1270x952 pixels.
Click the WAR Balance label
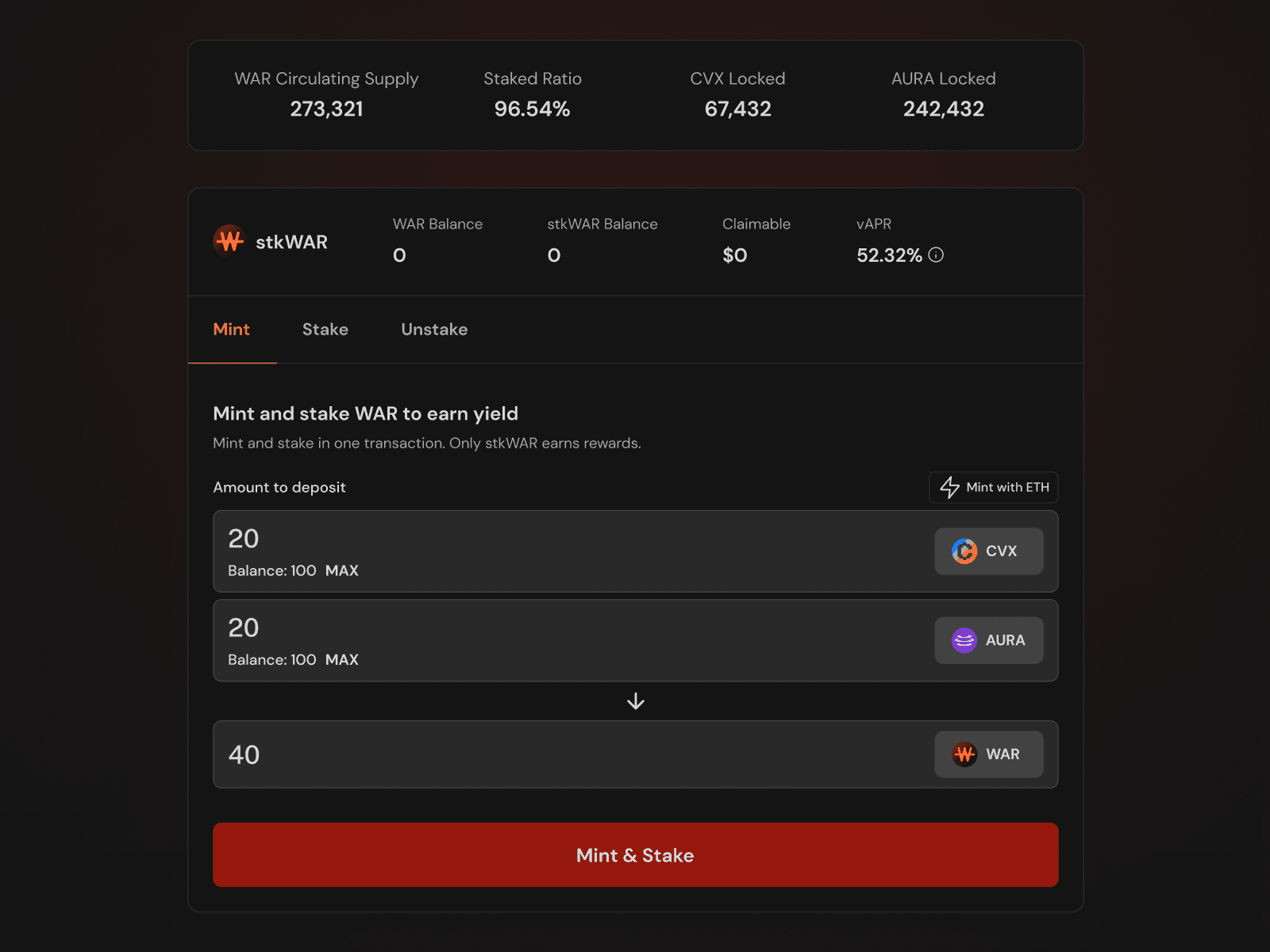click(437, 224)
